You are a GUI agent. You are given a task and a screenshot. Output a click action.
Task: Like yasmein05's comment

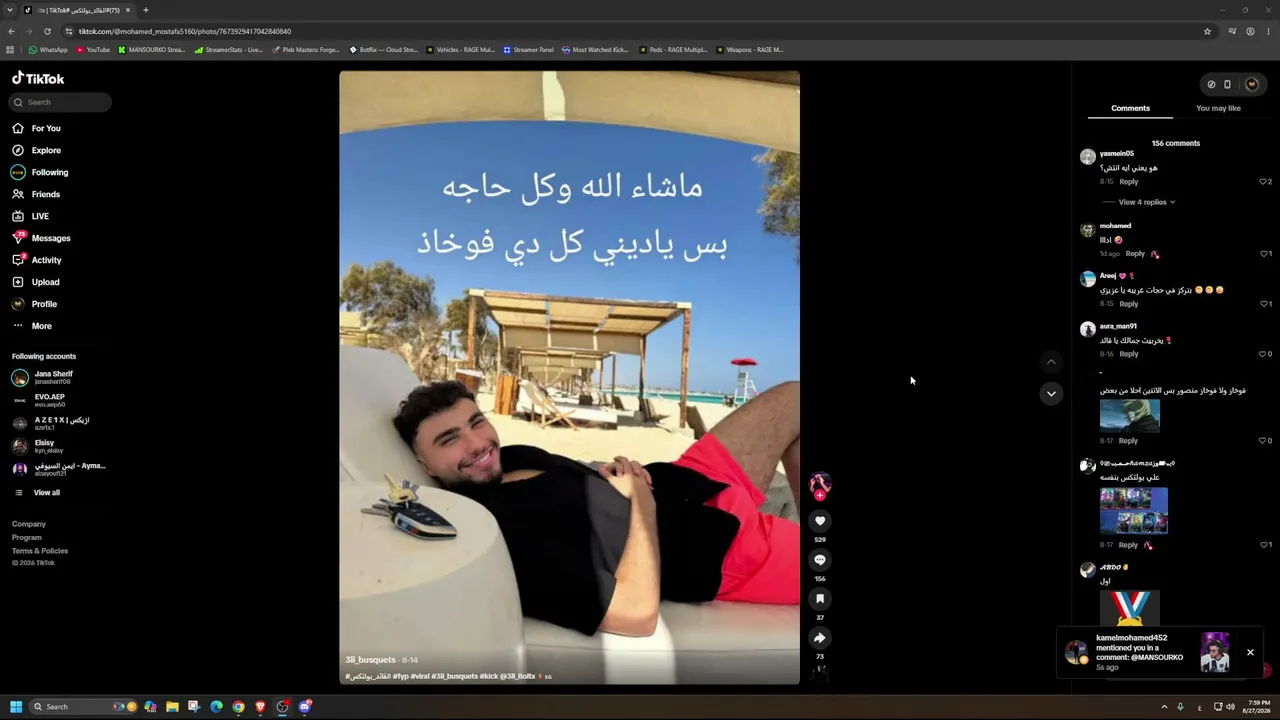click(1265, 181)
